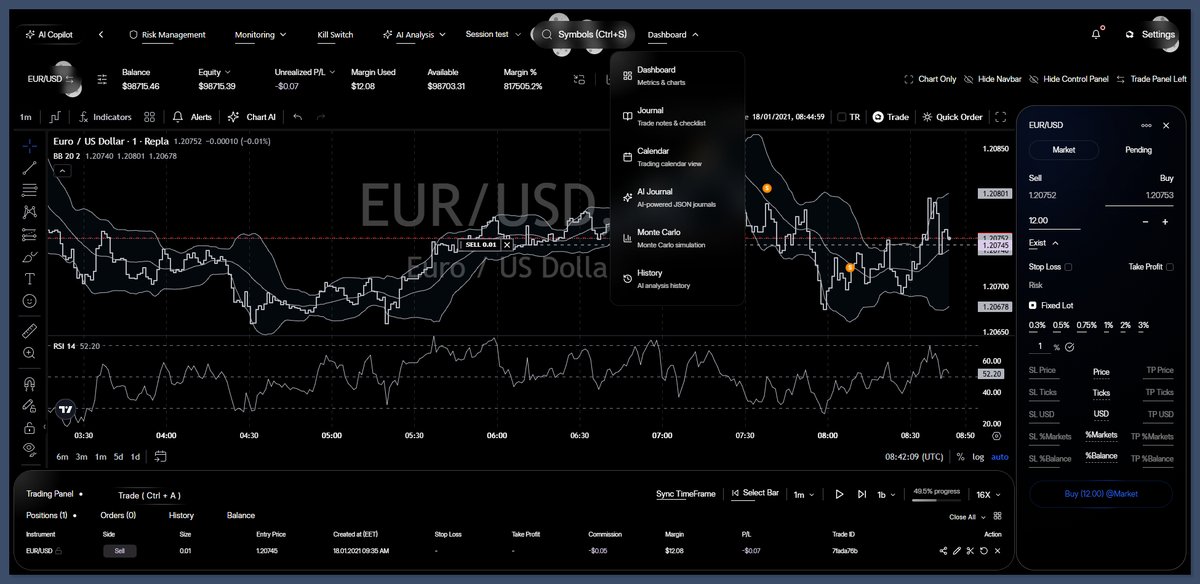Undo last chart action
Screen dimensions: 1200x584
pyautogui.click(x=298, y=117)
